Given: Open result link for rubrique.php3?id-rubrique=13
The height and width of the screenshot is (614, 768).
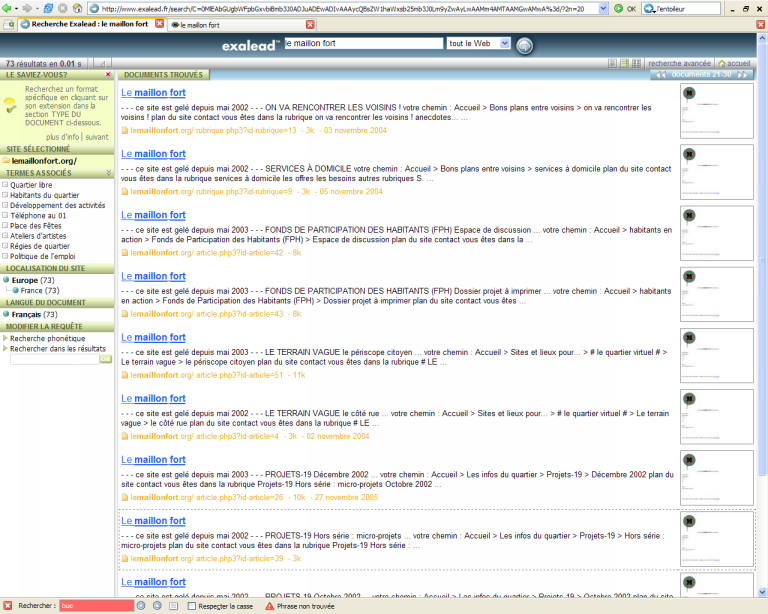Looking at the screenshot, I should point(153,93).
